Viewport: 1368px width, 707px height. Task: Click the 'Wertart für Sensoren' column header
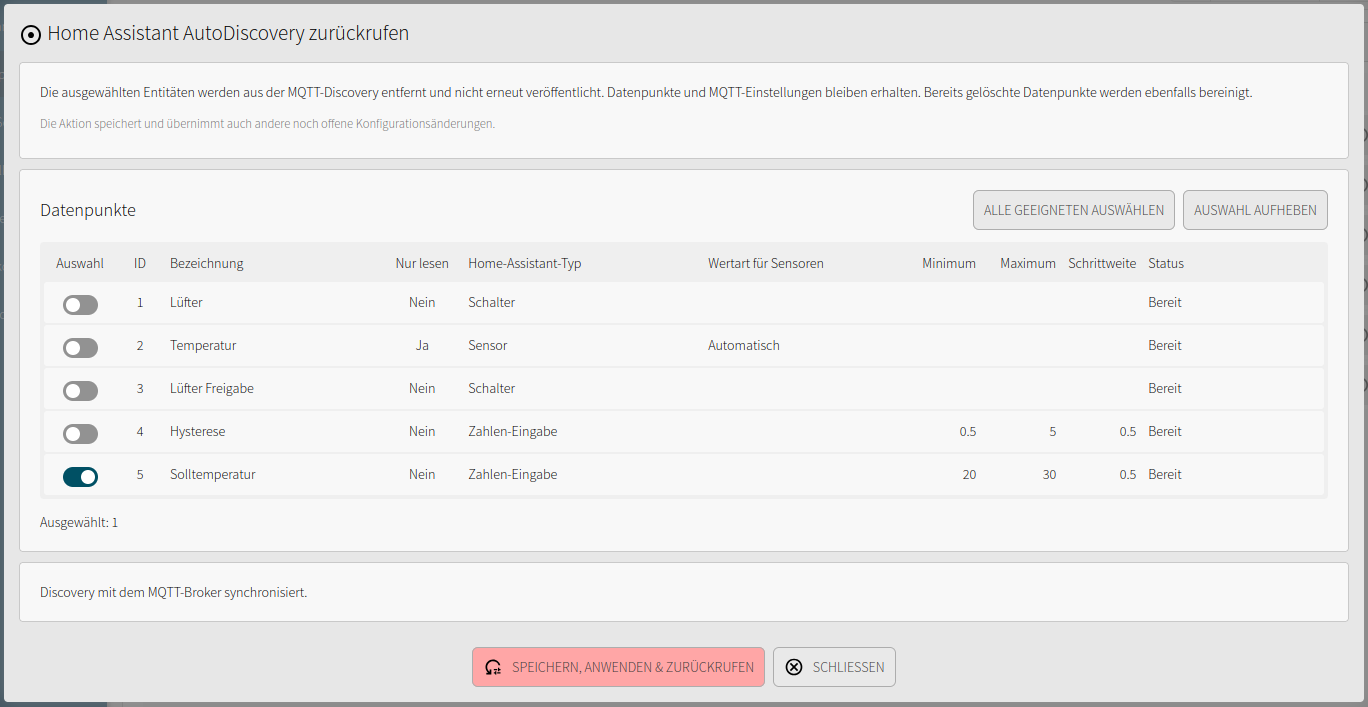(x=766, y=264)
